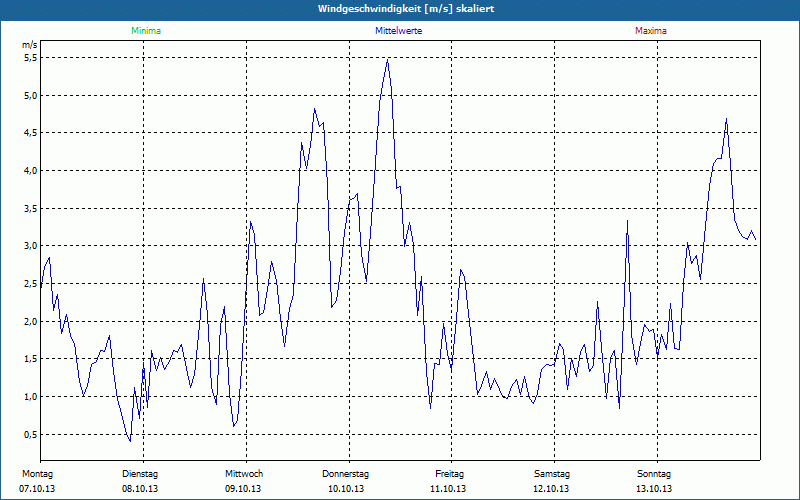The width and height of the screenshot is (800, 500).
Task: Click the date 08.10.13
Action: [x=140, y=489]
